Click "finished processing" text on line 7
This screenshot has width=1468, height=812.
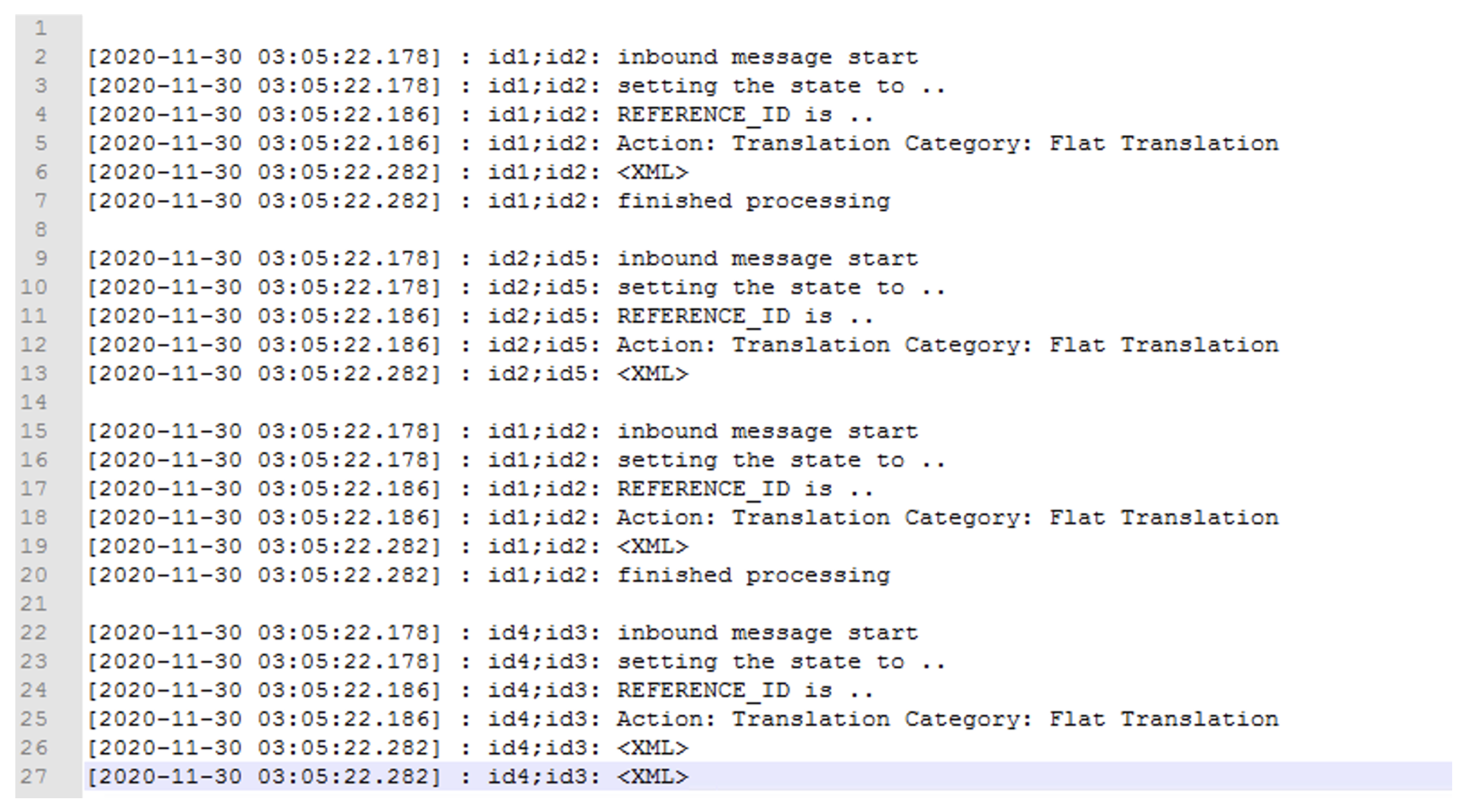coord(753,201)
